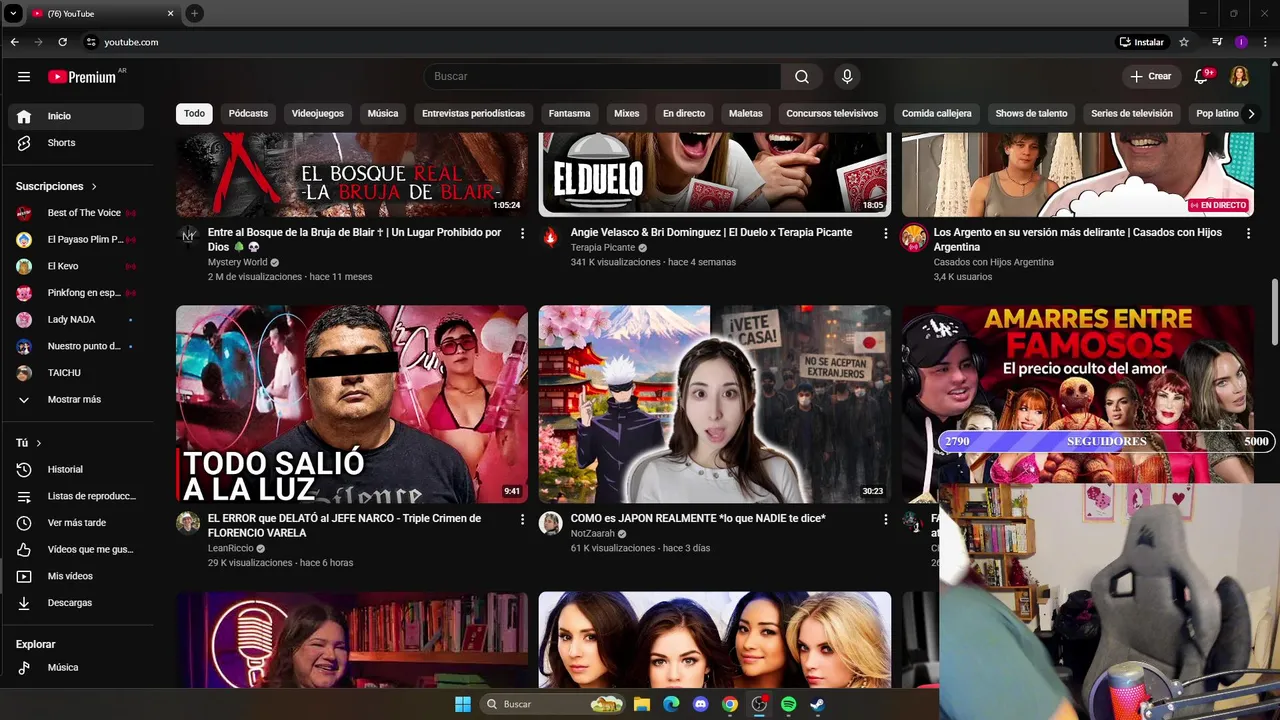This screenshot has height=720, width=1280.
Task: Open a new browser tab
Action: point(194,13)
